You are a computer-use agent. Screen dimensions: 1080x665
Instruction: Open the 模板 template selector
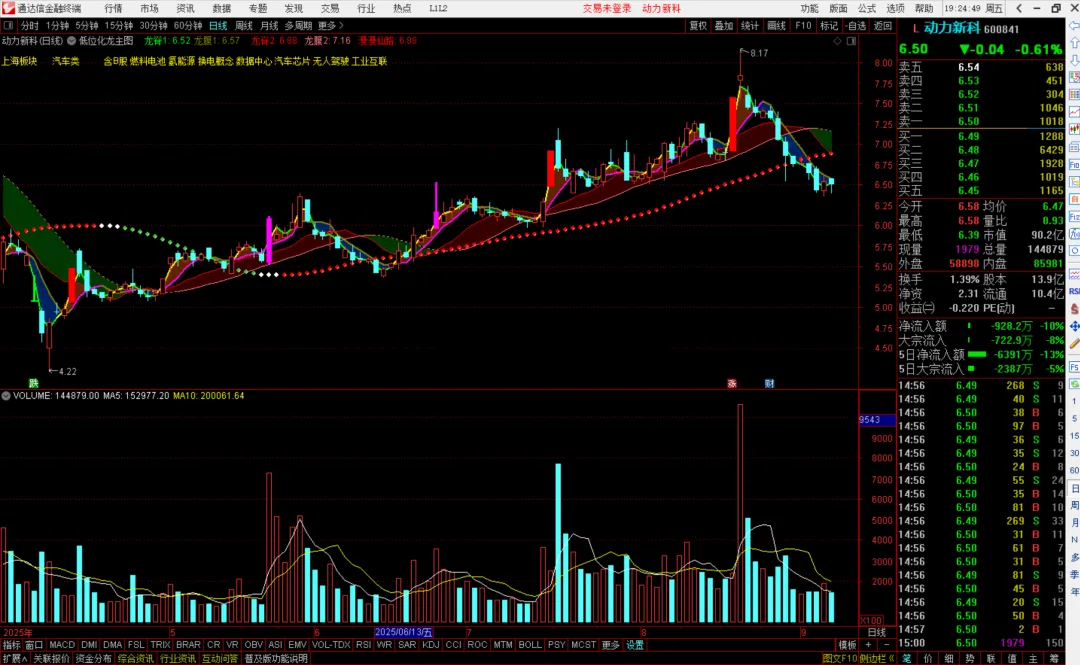tap(847, 645)
